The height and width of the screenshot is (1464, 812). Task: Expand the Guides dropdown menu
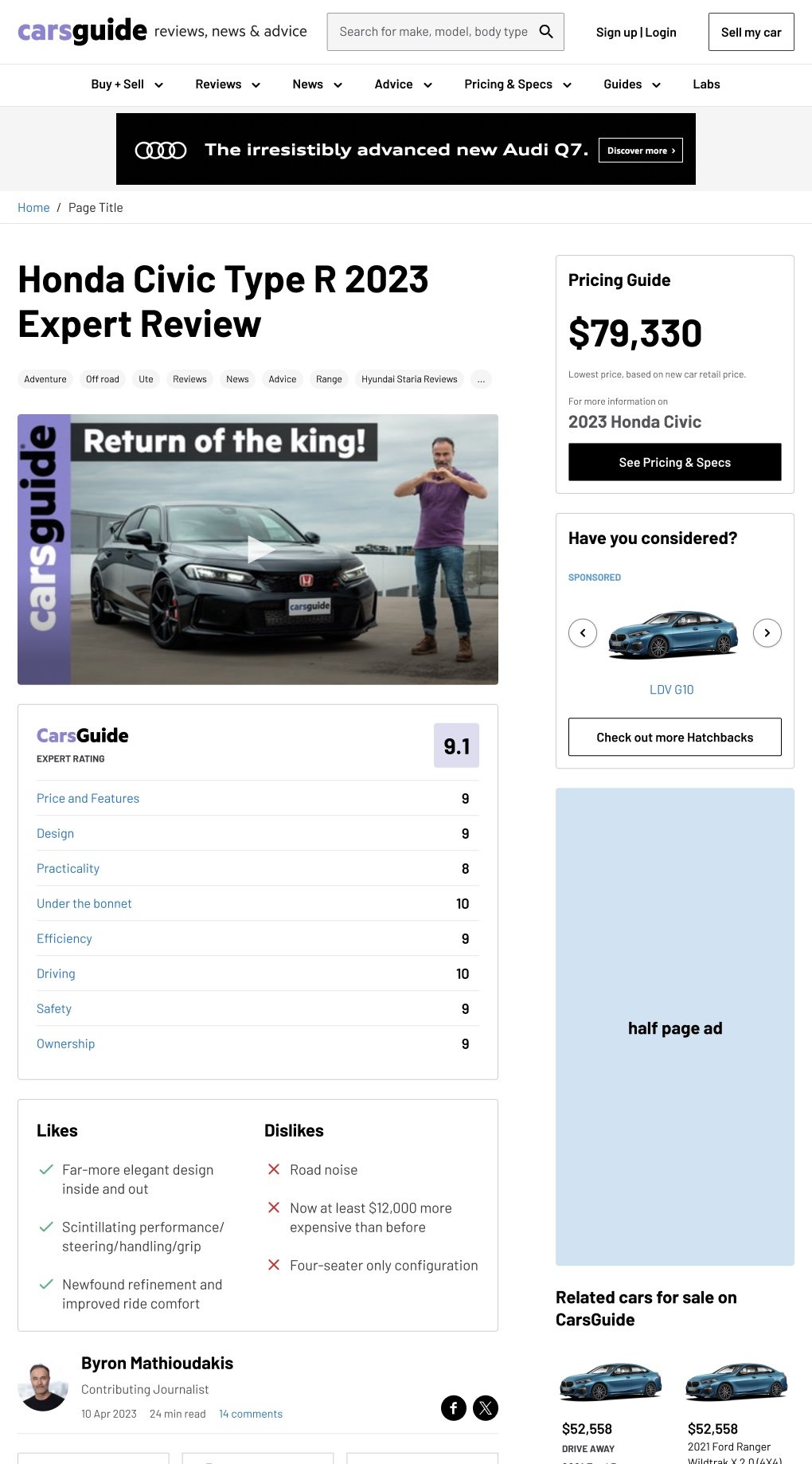632,84
